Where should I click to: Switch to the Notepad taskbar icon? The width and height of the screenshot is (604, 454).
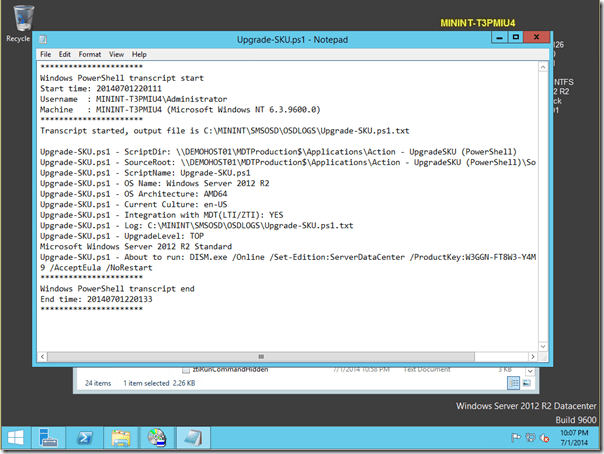click(x=192, y=437)
